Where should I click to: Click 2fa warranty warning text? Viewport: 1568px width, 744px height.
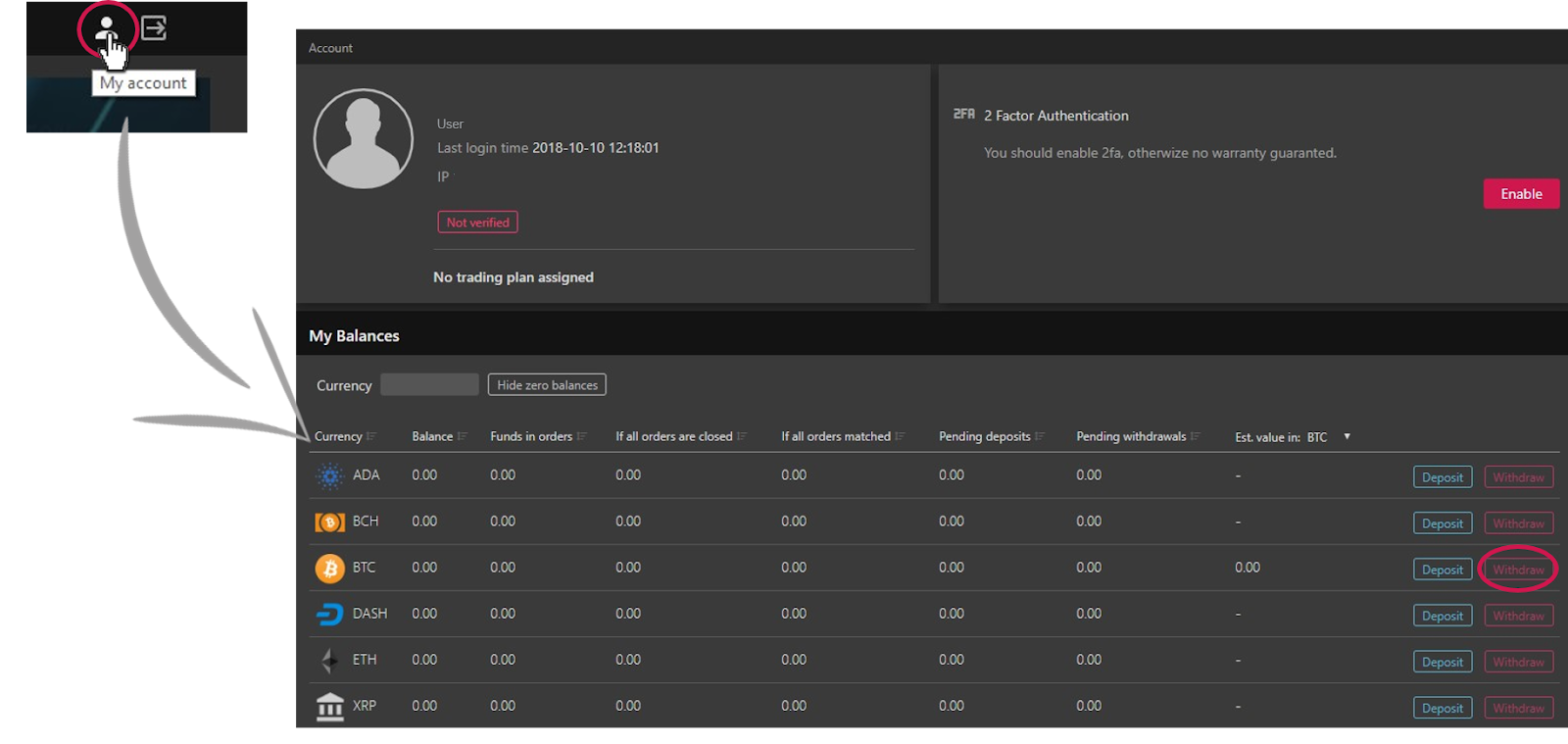[1160, 153]
